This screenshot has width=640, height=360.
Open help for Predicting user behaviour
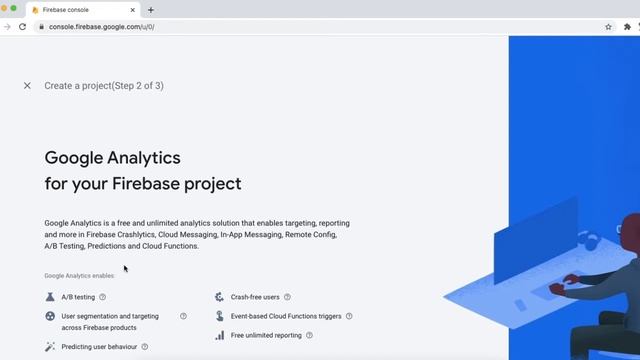144,347
